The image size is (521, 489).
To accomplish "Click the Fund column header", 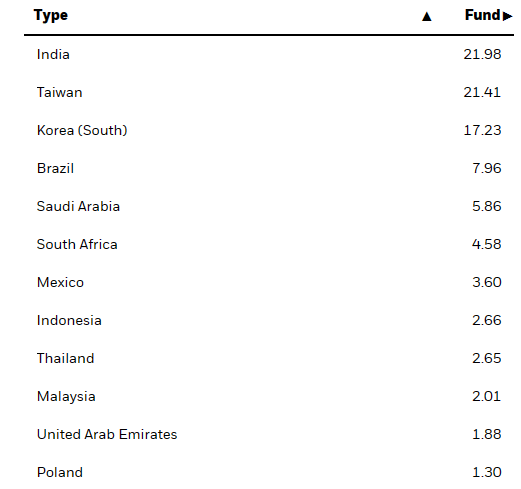I will coord(482,15).
